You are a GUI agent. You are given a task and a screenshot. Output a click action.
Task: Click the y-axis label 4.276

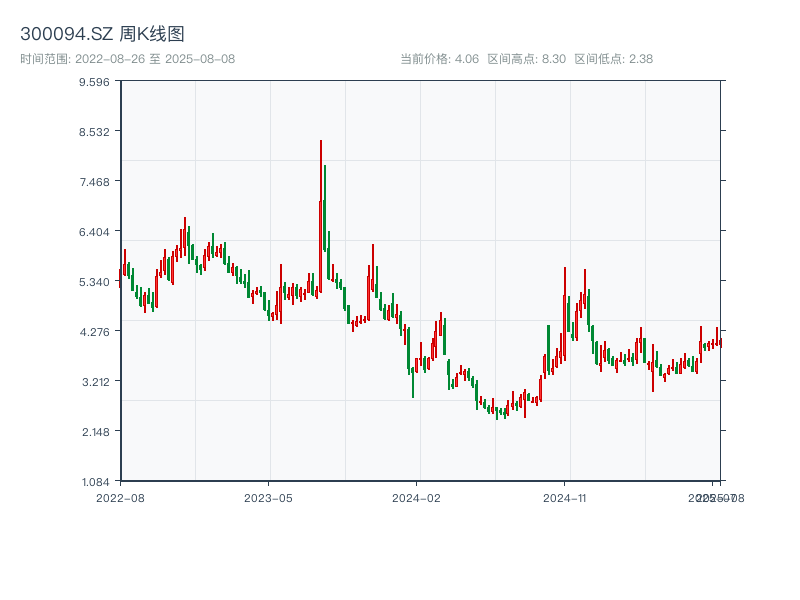pos(94,332)
